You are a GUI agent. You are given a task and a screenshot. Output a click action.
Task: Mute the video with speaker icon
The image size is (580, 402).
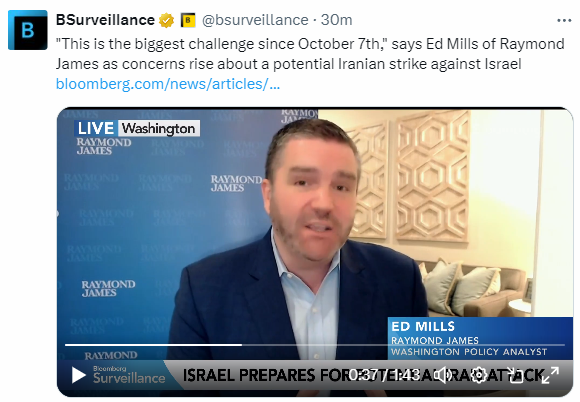click(x=442, y=375)
